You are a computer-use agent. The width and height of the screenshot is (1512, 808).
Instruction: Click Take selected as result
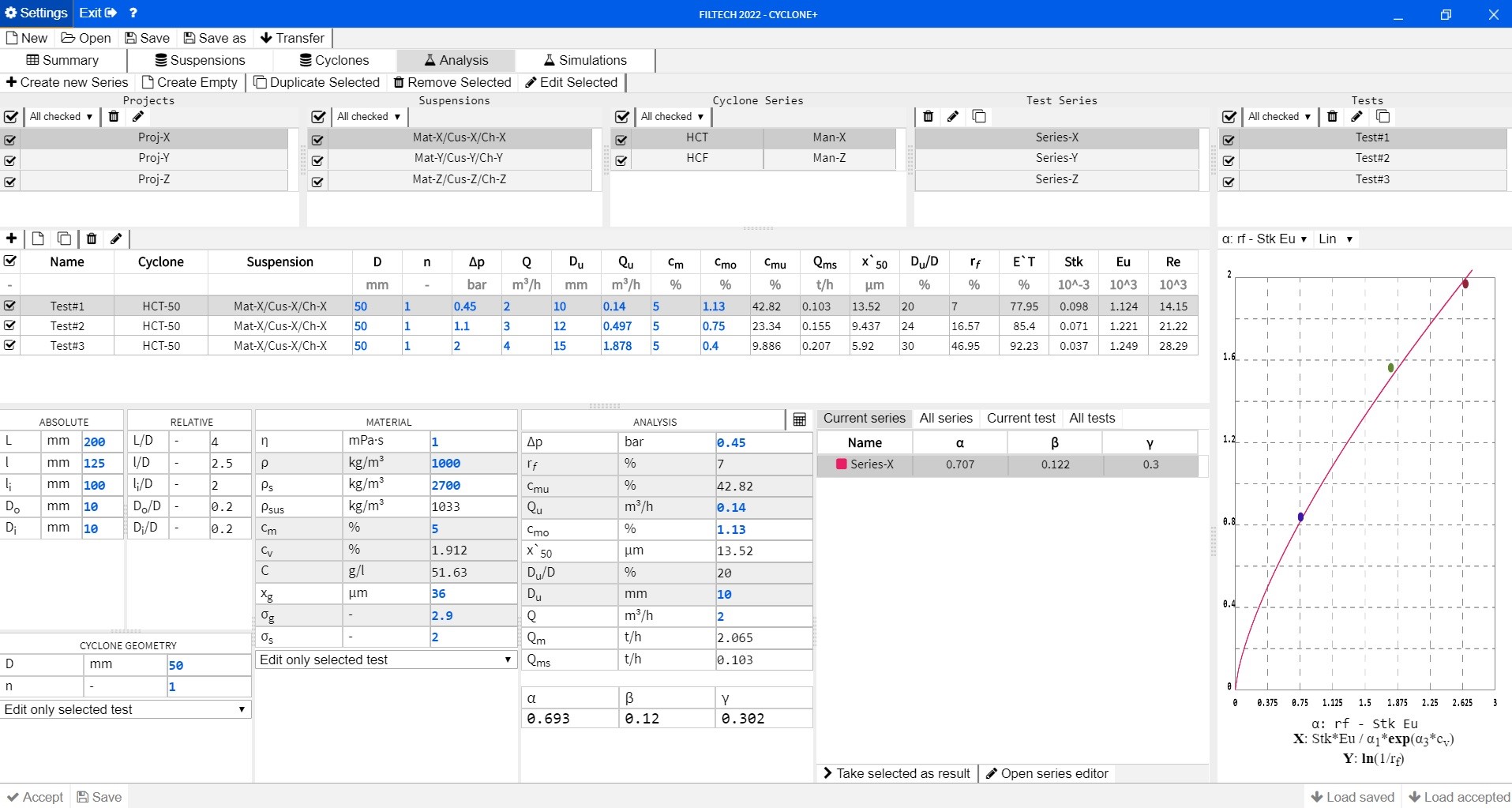(897, 773)
